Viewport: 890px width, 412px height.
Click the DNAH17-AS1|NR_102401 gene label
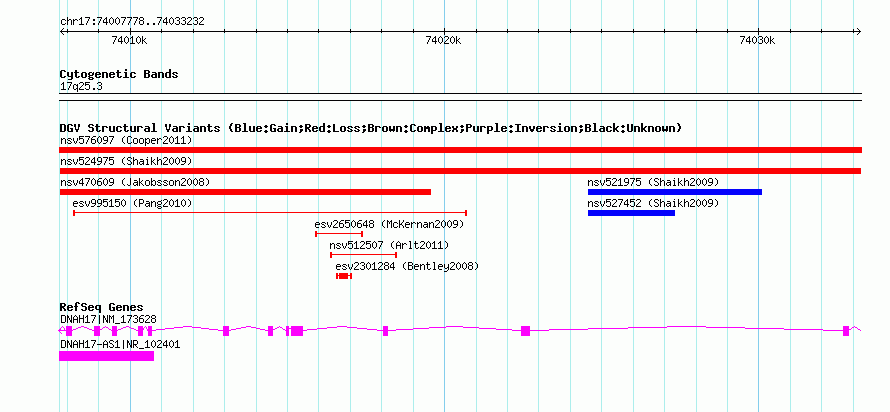point(120,344)
